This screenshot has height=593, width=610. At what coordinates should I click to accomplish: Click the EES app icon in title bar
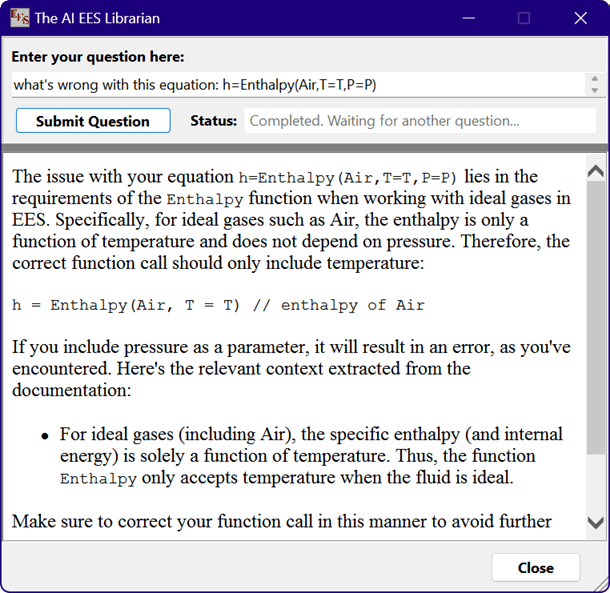[19, 18]
